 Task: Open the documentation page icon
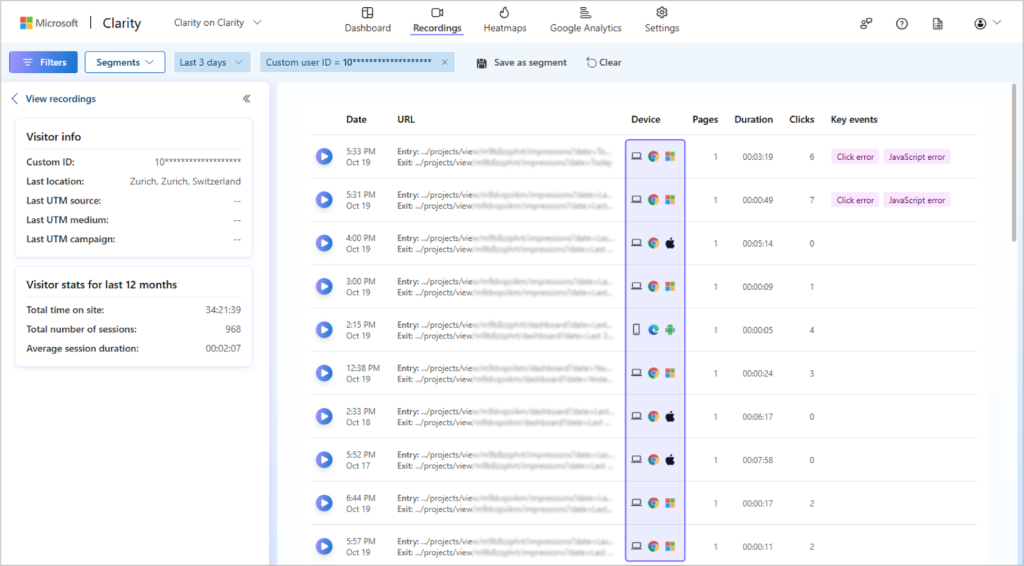pos(937,24)
